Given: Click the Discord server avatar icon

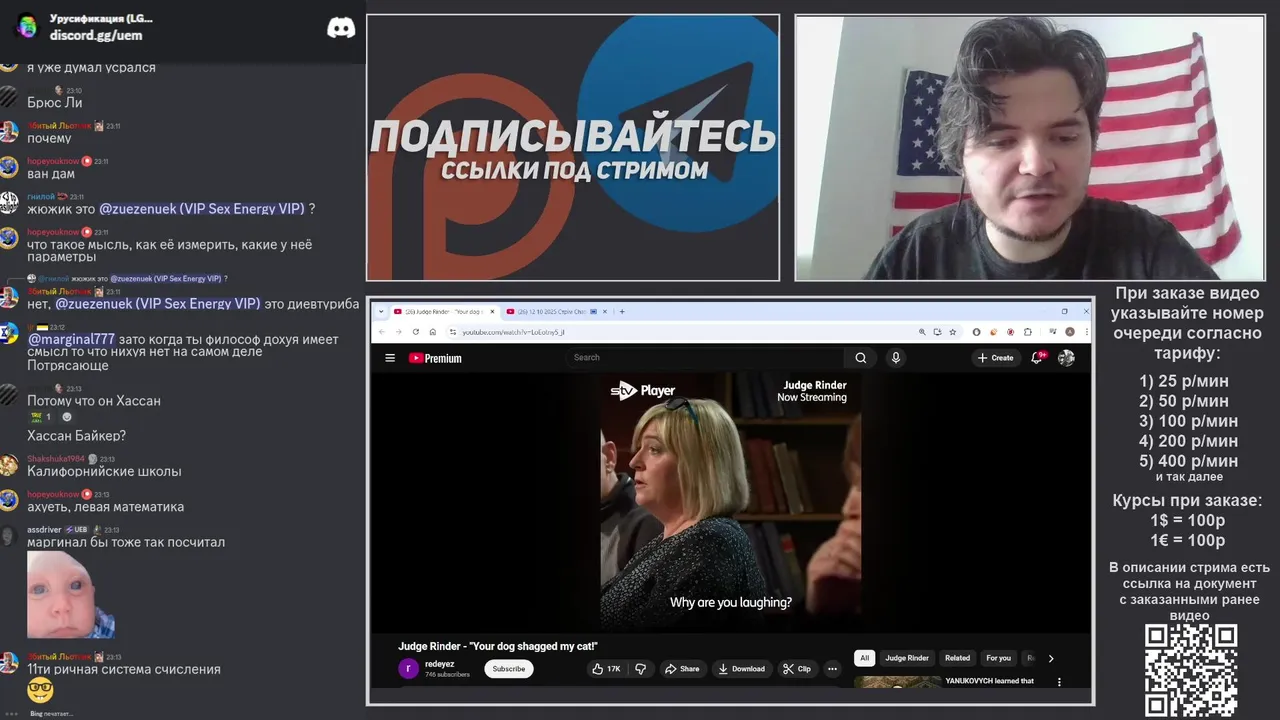Looking at the screenshot, I should click(27, 27).
